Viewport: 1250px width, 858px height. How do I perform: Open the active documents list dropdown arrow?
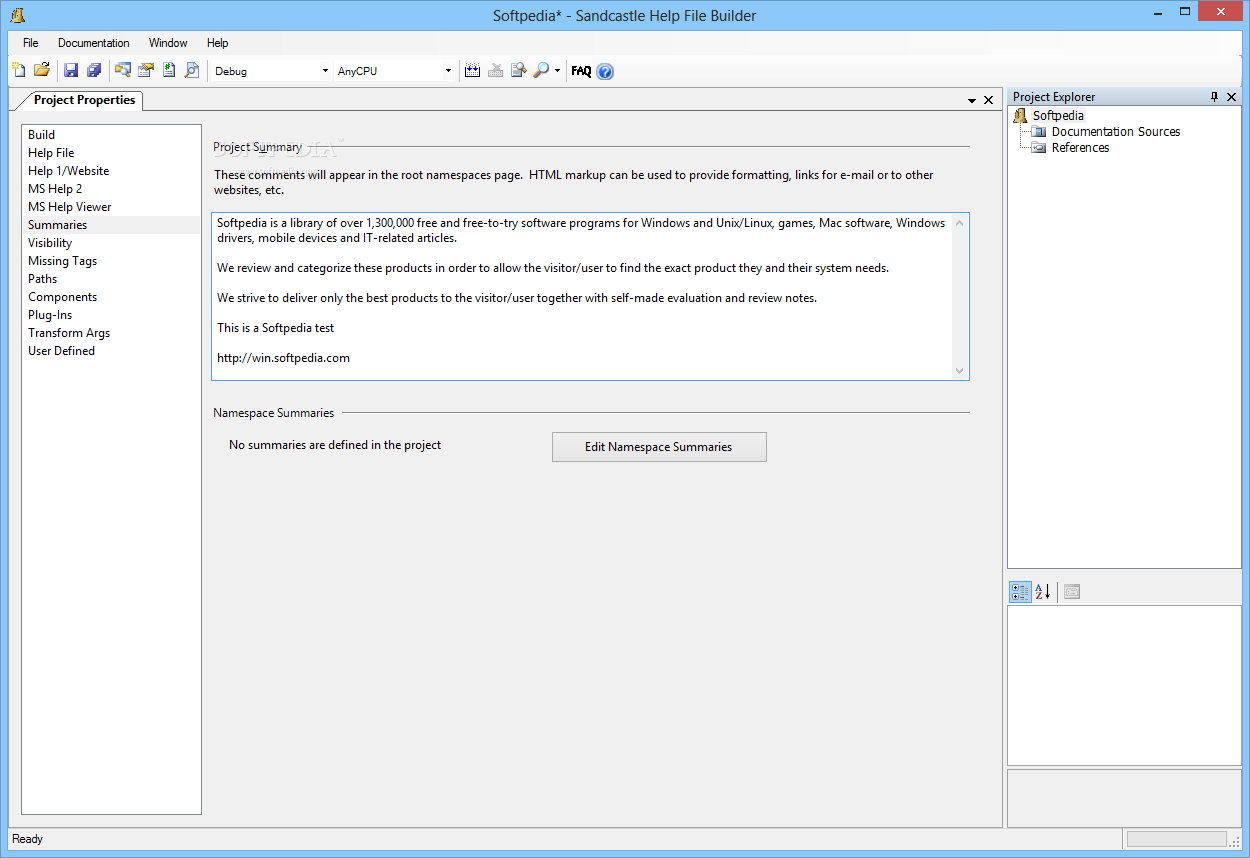click(972, 100)
